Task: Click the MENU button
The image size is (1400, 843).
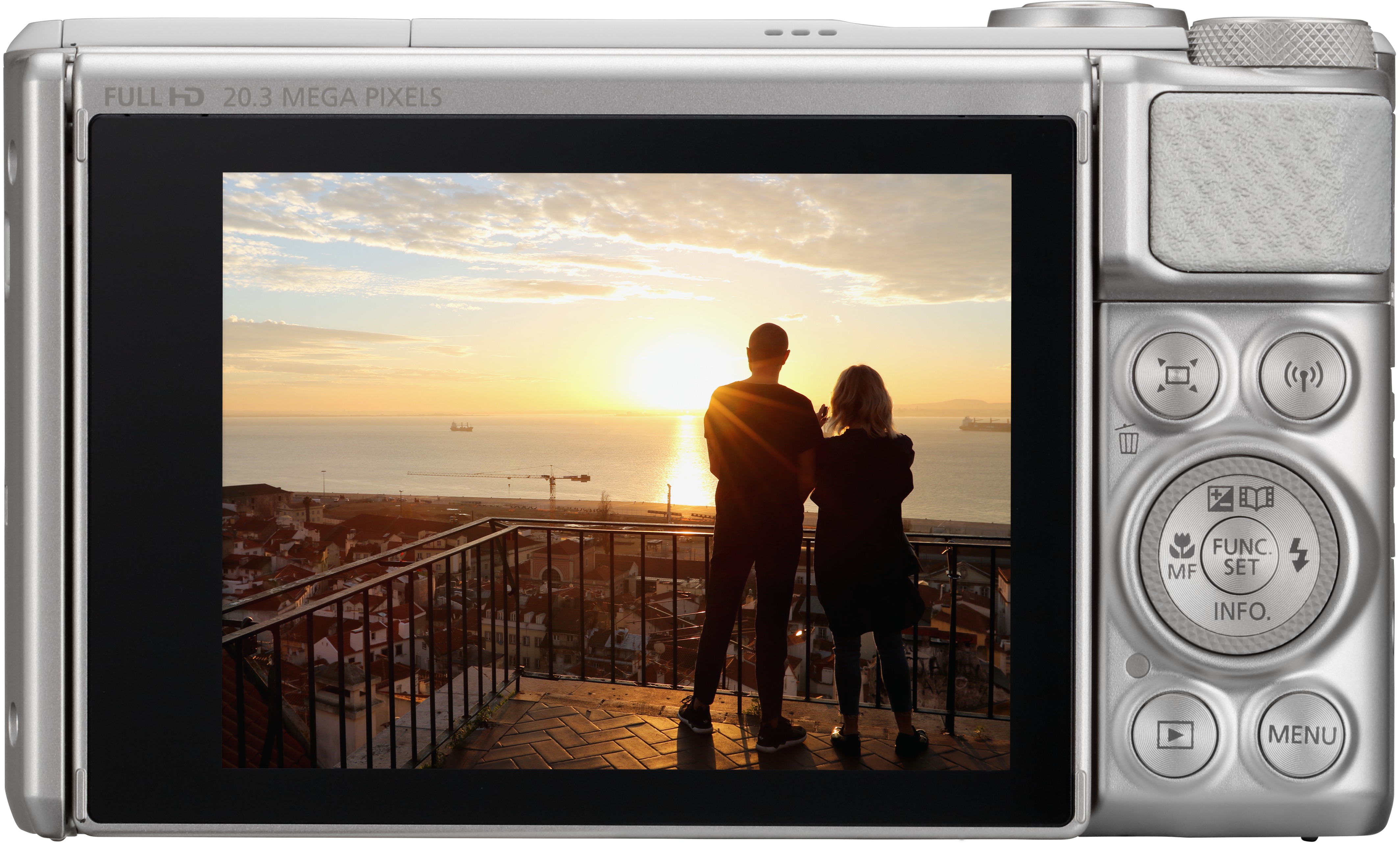Action: click(x=1302, y=735)
